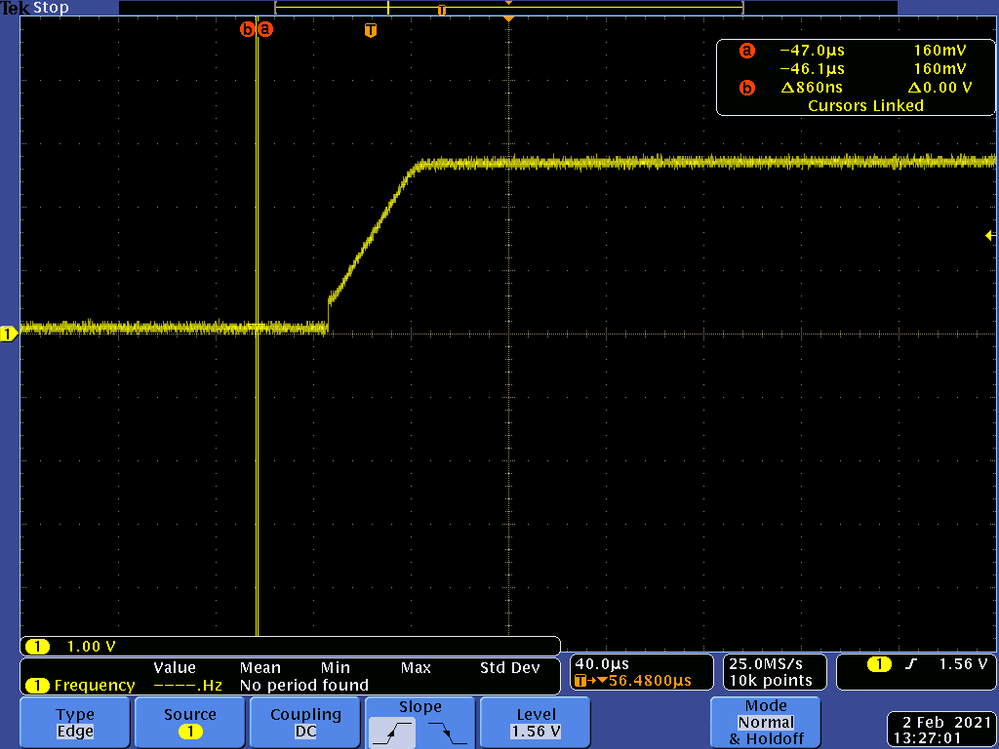The image size is (999, 749).
Task: Click cursor marker a above the graticule
Action: 266,29
